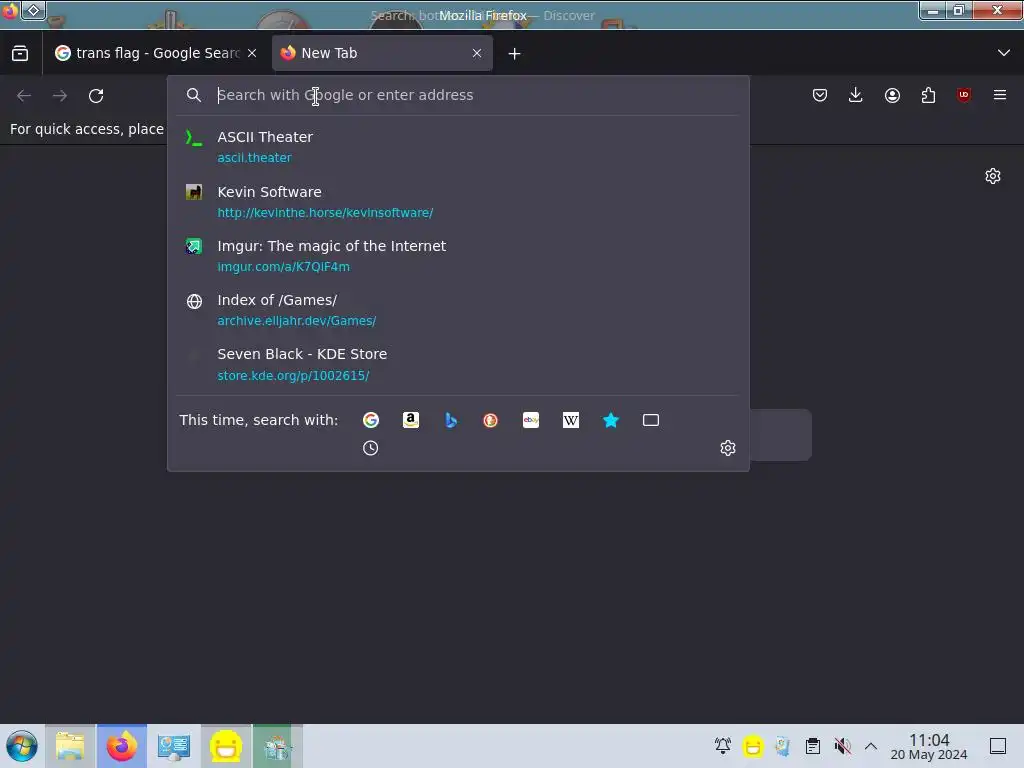Show desktop with the tray corner button
1024x768 pixels.
(x=998, y=746)
